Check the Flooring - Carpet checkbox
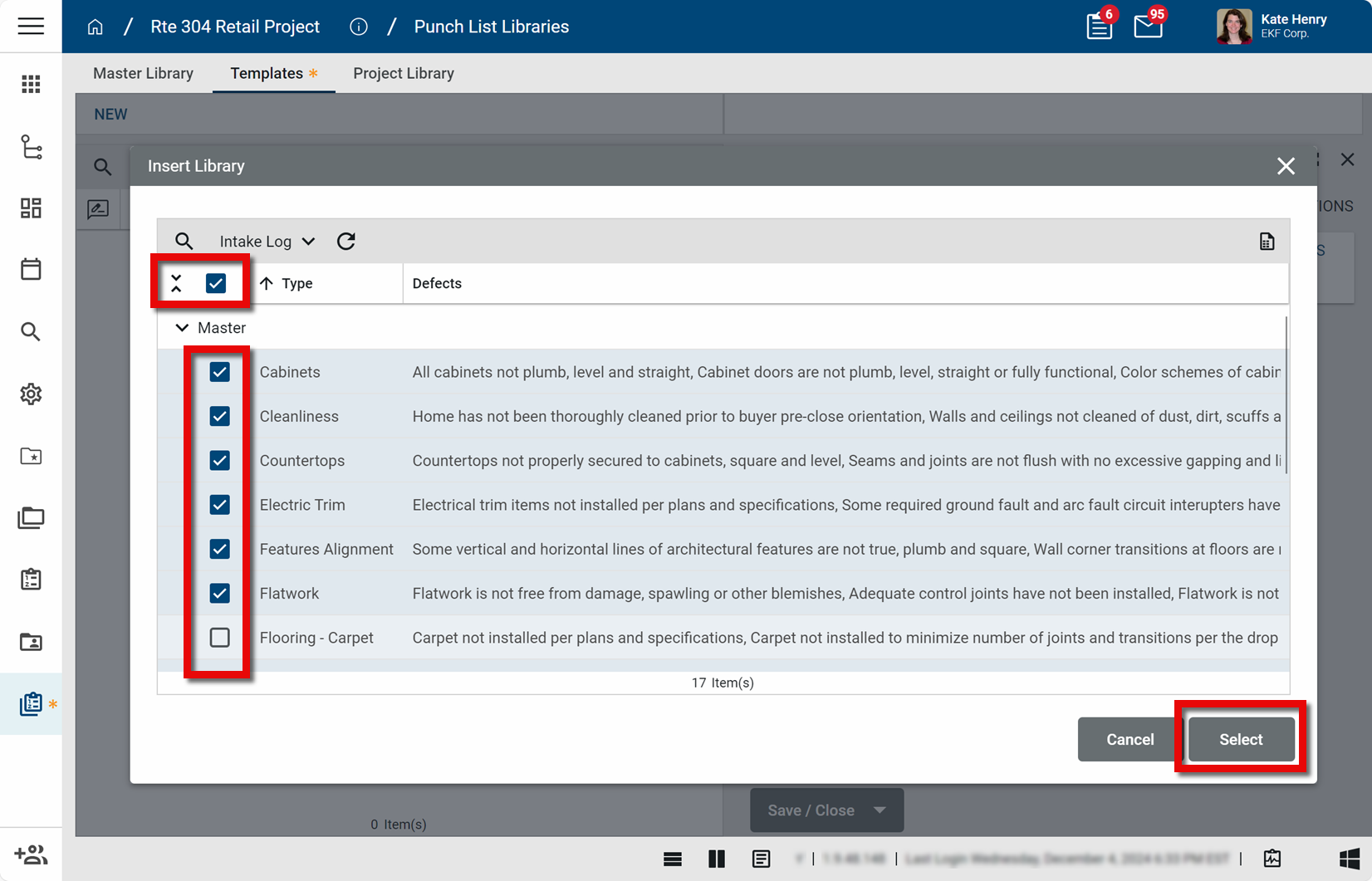This screenshot has width=1372, height=881. (x=219, y=638)
